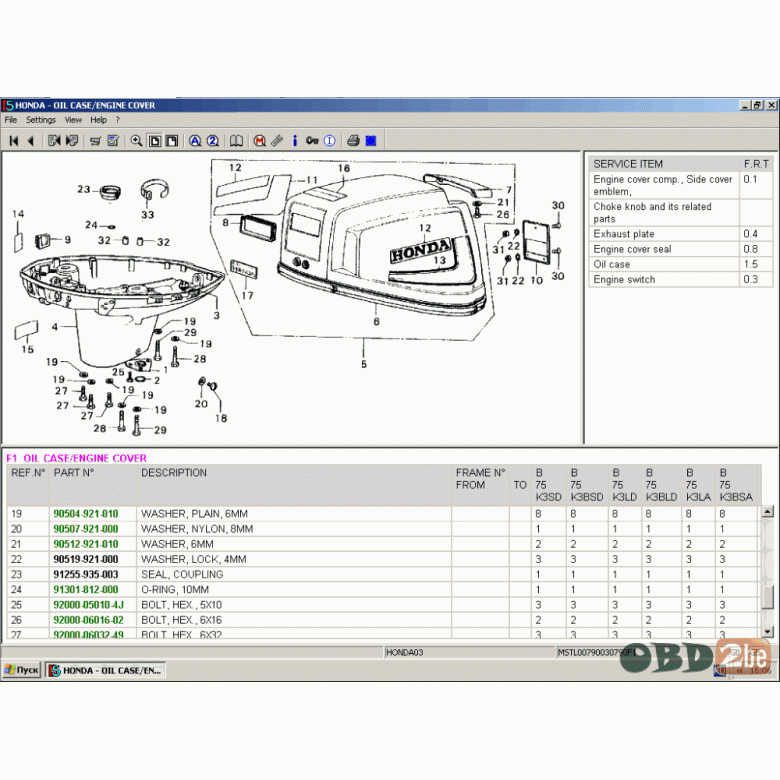Click the circled 'I' icon
The width and height of the screenshot is (780, 780).
tap(330, 141)
